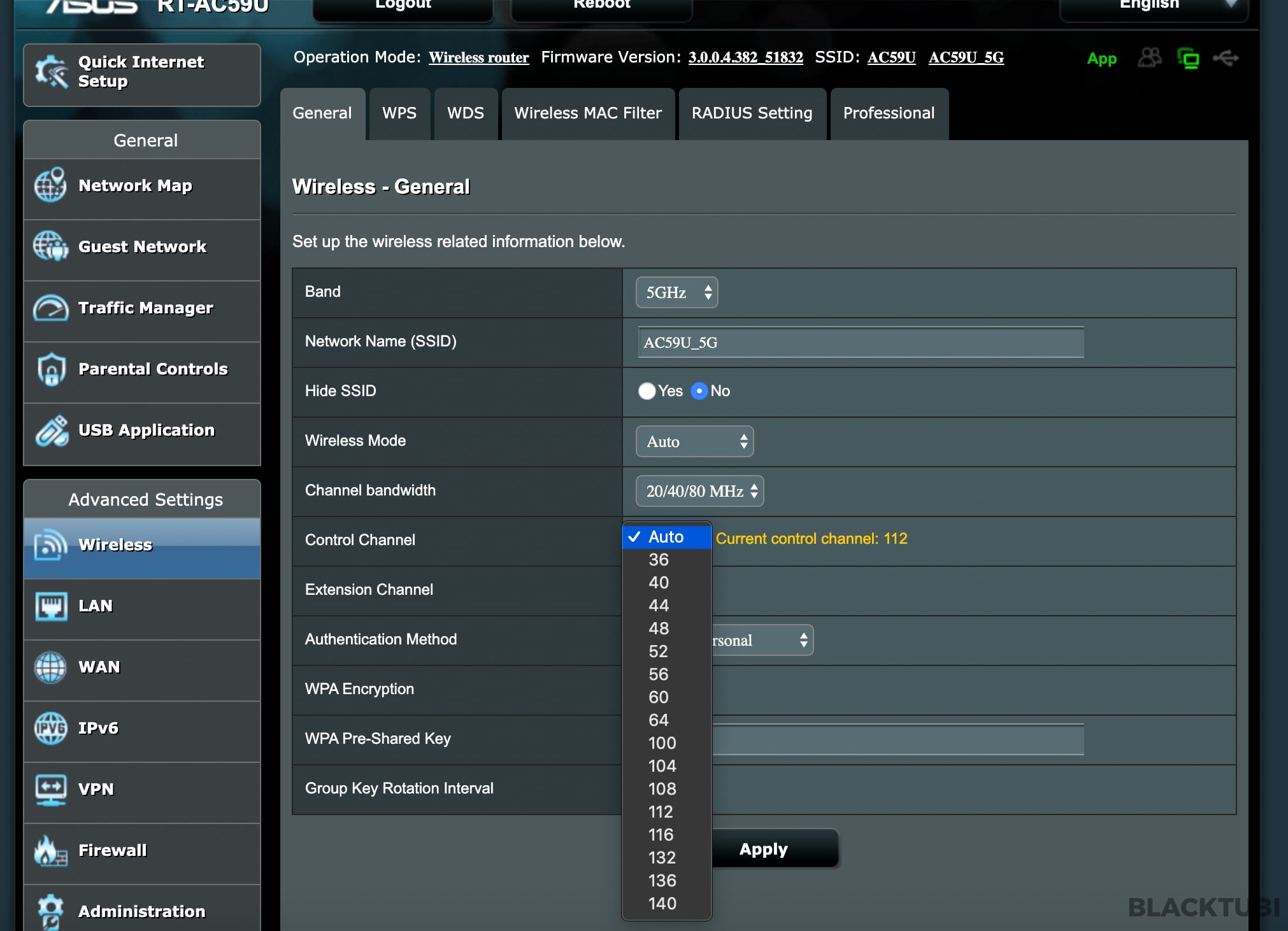Select Hide SSID No option
The height and width of the screenshot is (931, 1288).
pyautogui.click(x=701, y=391)
